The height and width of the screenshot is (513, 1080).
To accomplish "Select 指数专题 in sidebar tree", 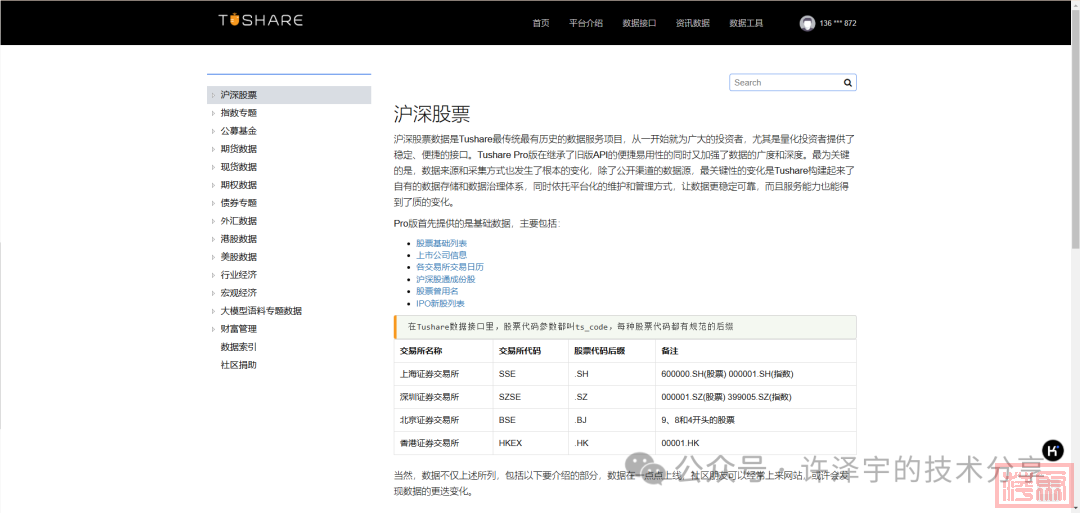I will point(238,113).
